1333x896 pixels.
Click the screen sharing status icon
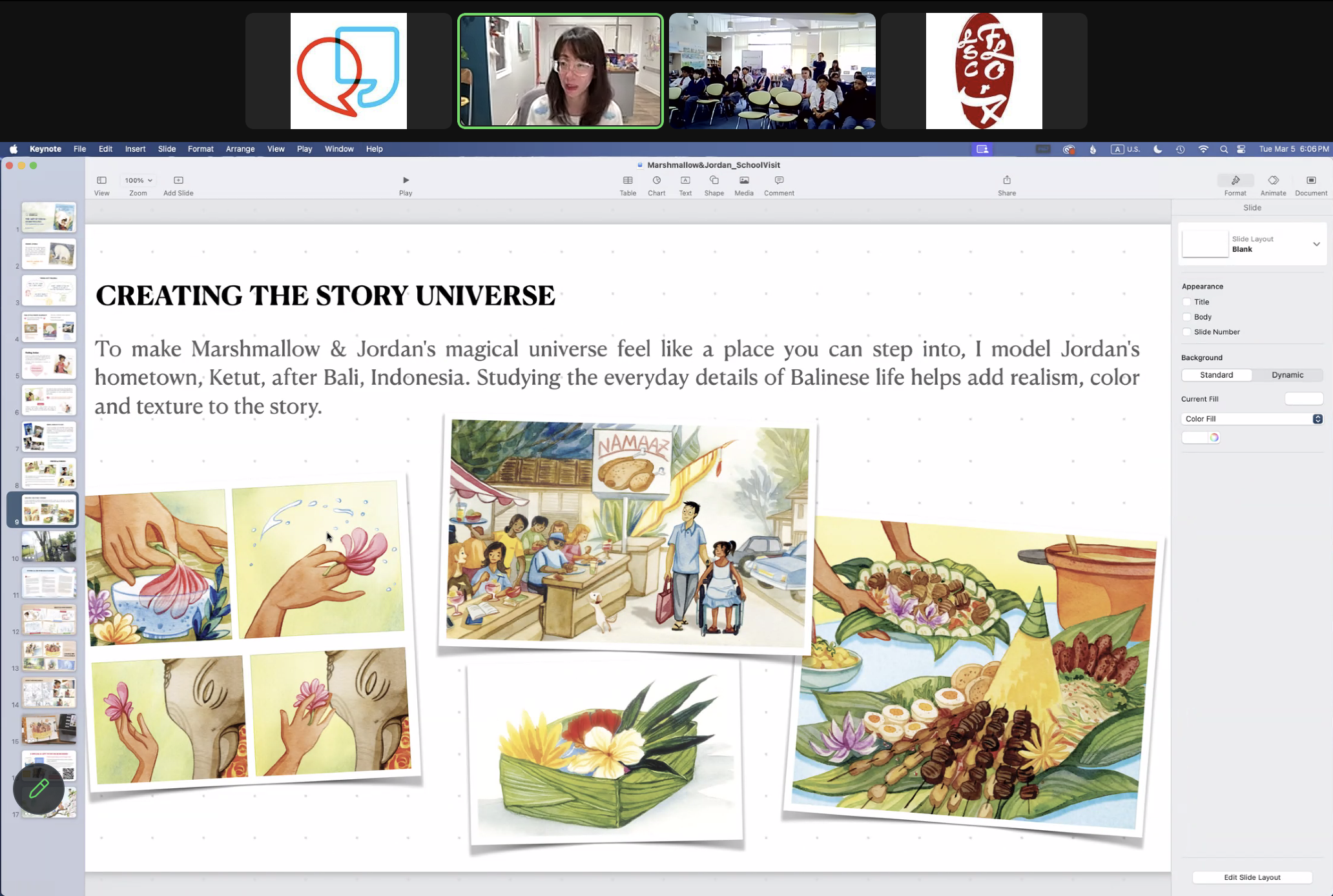tap(982, 148)
